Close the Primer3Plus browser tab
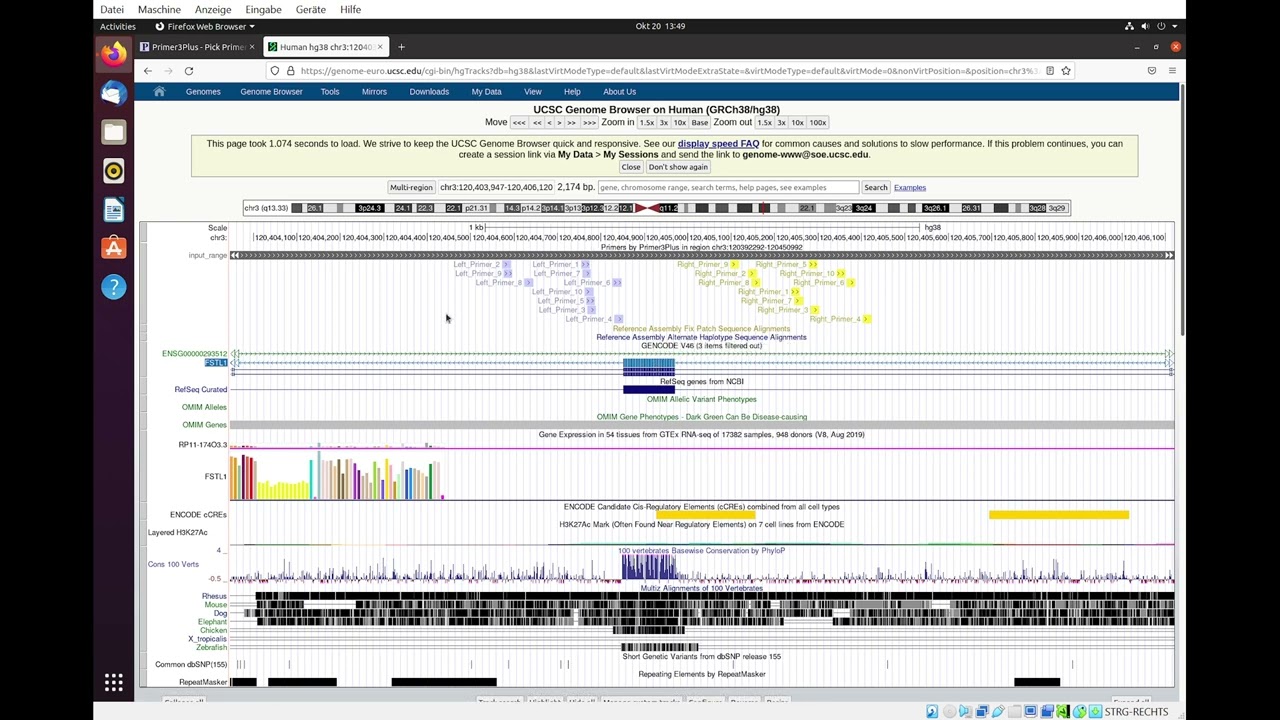This screenshot has width=1280, height=720. (251, 47)
